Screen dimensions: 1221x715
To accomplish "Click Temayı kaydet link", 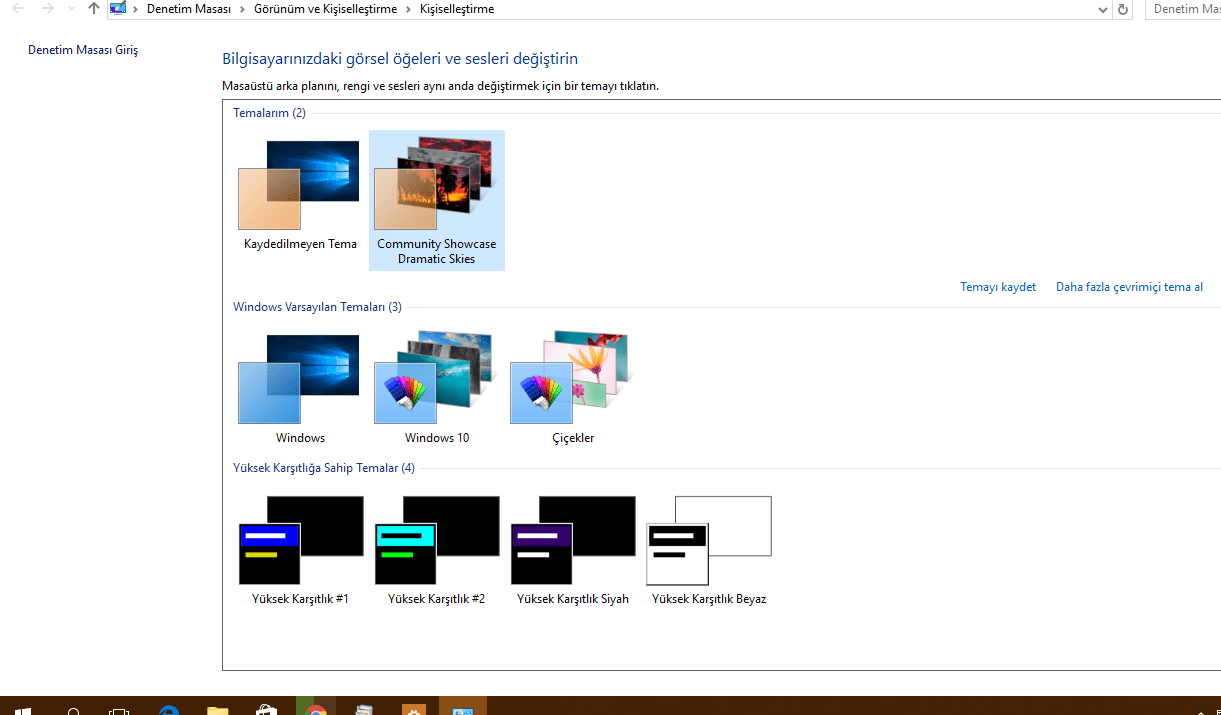I will [998, 287].
